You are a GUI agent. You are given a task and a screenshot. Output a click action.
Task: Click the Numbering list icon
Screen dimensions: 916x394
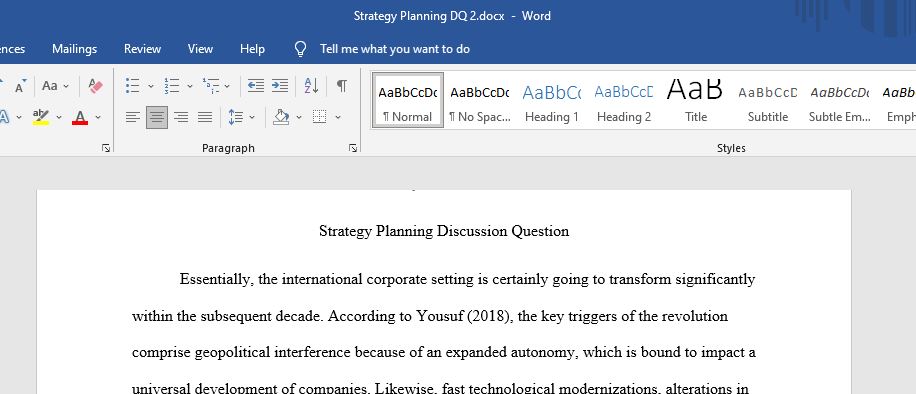[172, 86]
